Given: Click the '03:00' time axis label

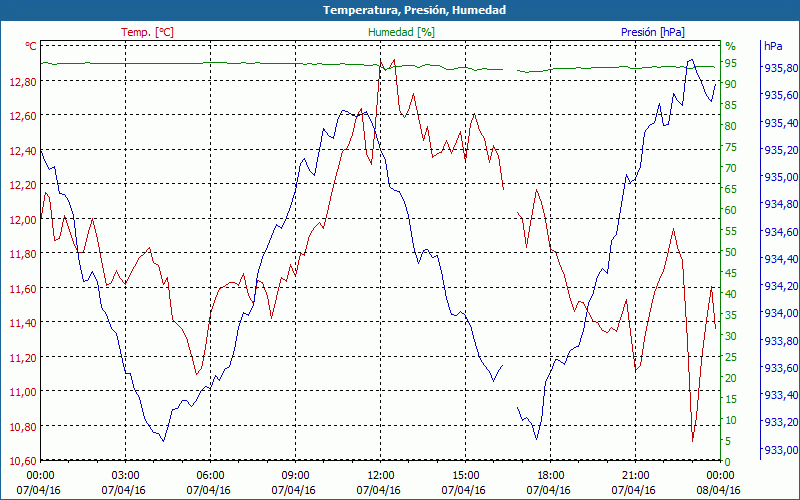Looking at the screenshot, I should pos(126,476).
